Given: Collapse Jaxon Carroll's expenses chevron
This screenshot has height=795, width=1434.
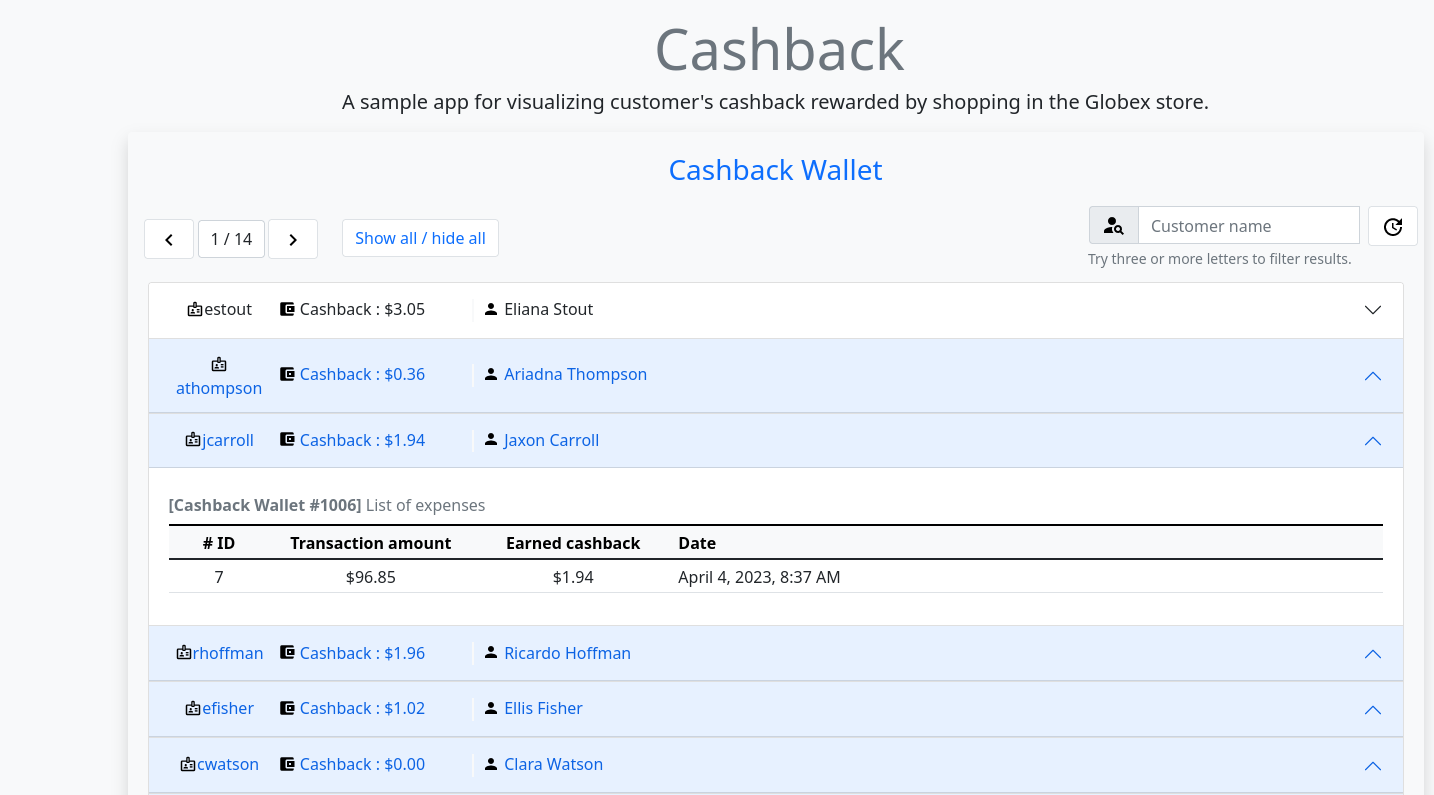Looking at the screenshot, I should [x=1373, y=441].
